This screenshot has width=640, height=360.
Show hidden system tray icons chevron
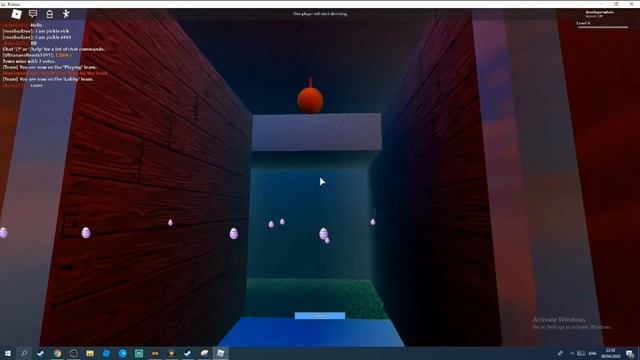572,353
